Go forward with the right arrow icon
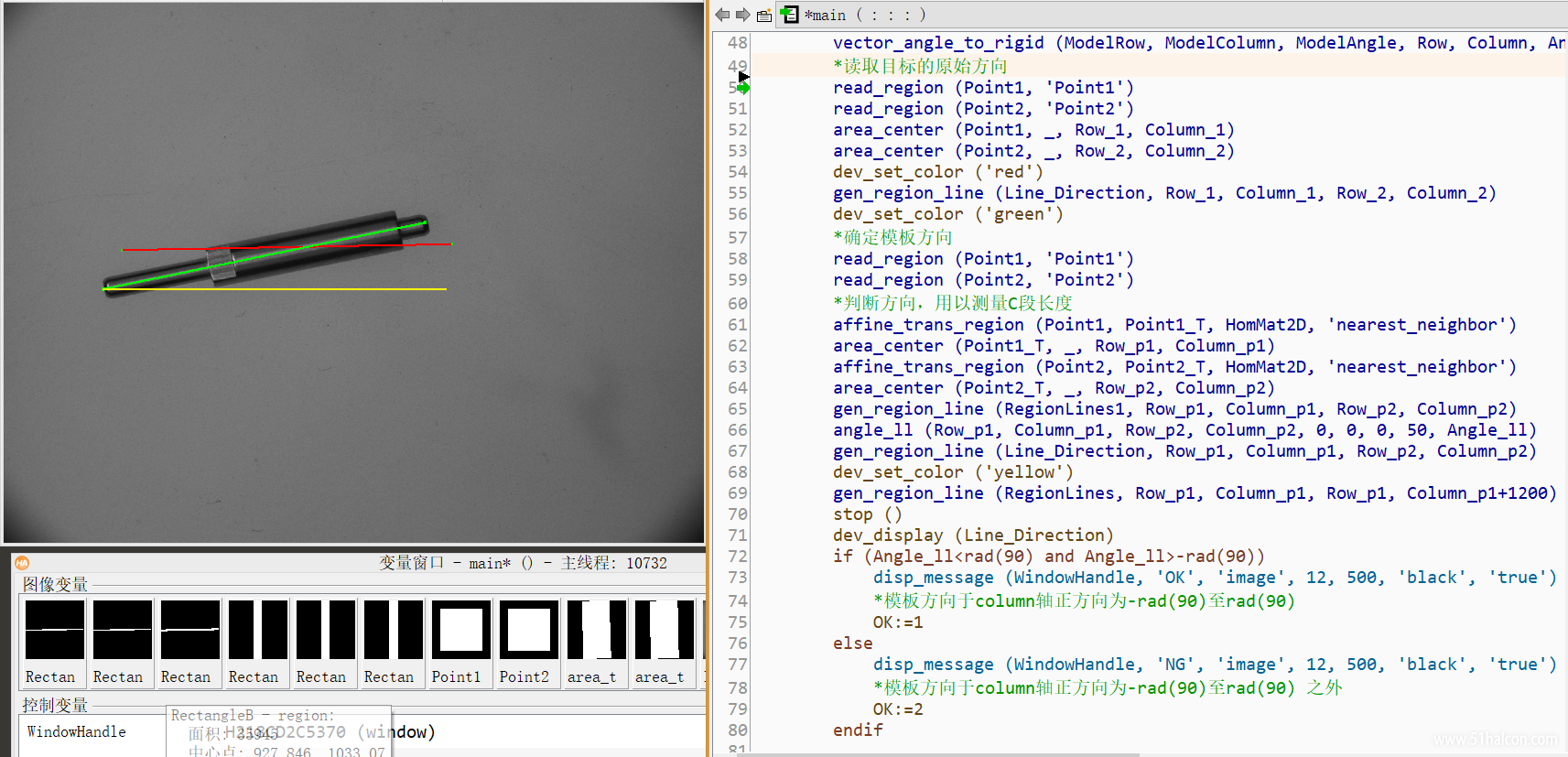The height and width of the screenshot is (757, 1568). [742, 15]
